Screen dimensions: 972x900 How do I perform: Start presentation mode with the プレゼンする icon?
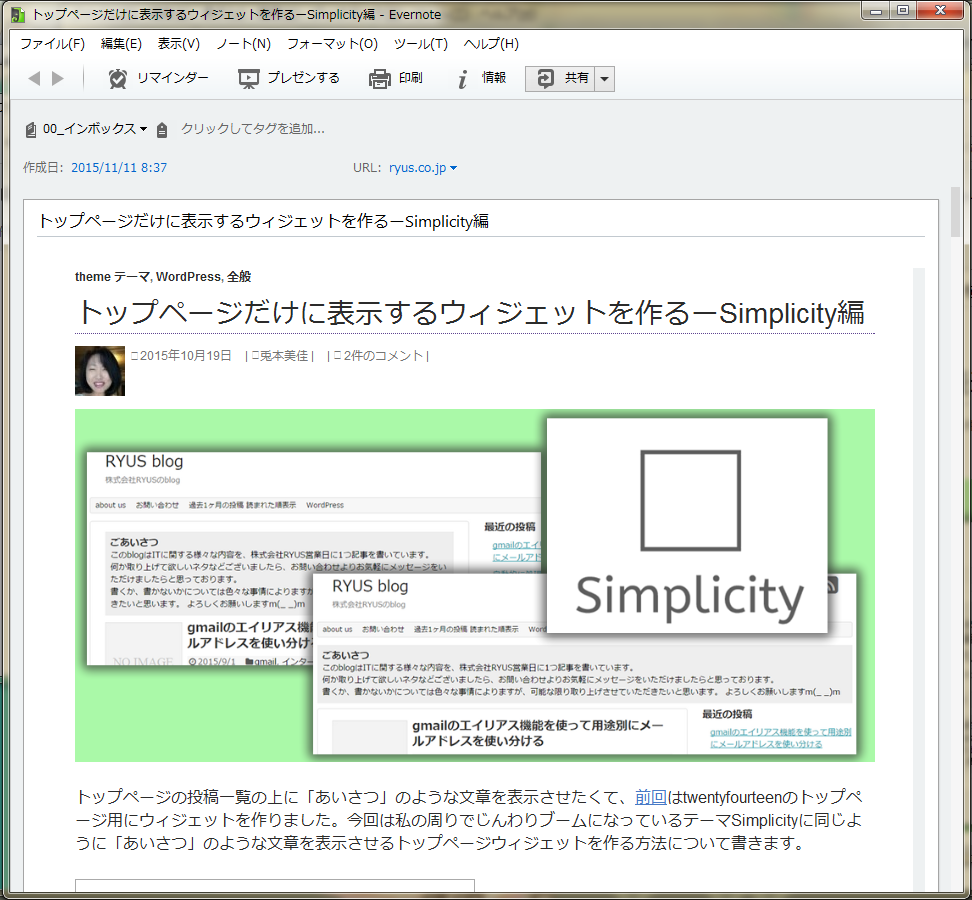point(249,78)
